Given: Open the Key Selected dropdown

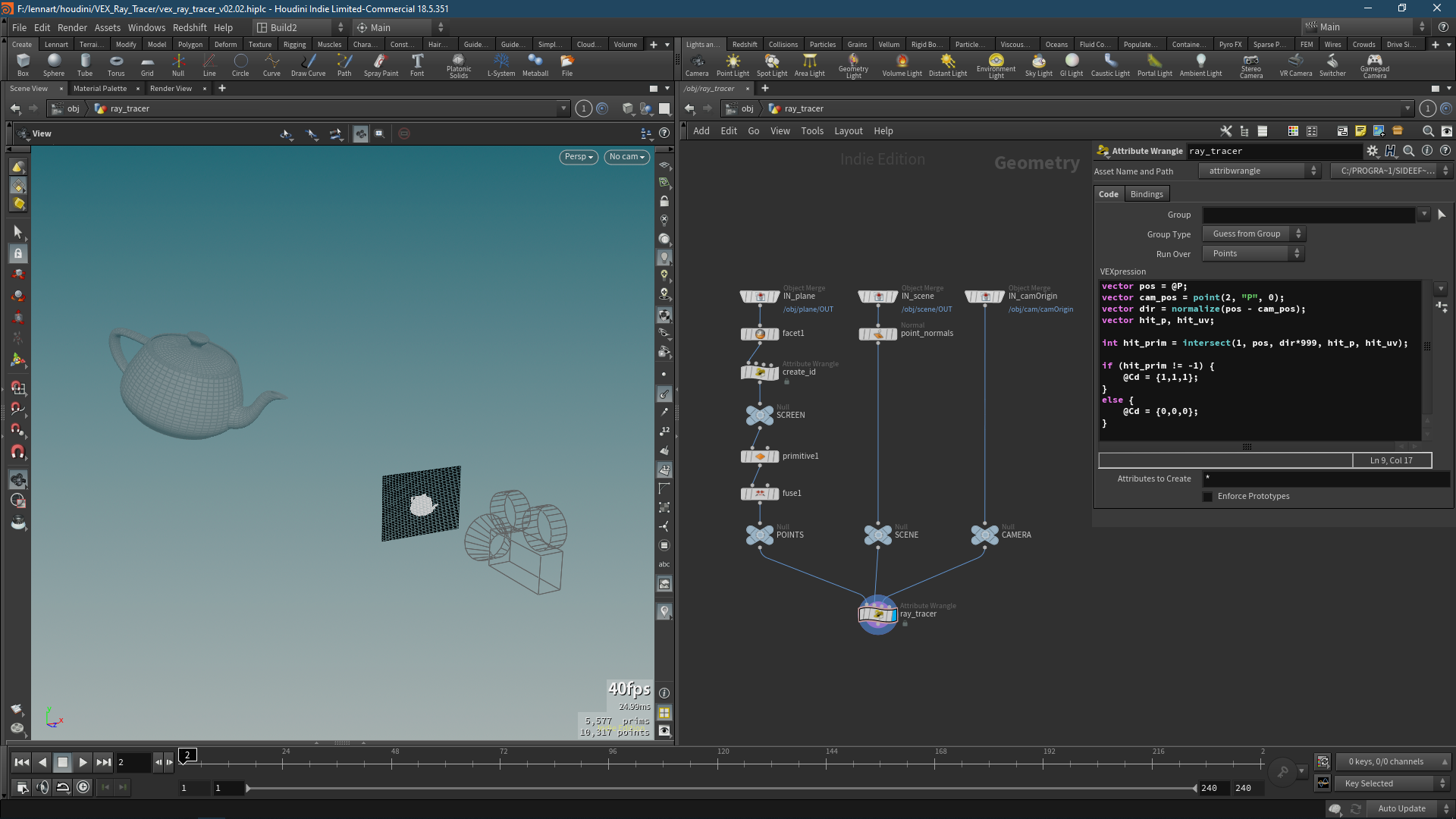Looking at the screenshot, I should [x=1392, y=784].
